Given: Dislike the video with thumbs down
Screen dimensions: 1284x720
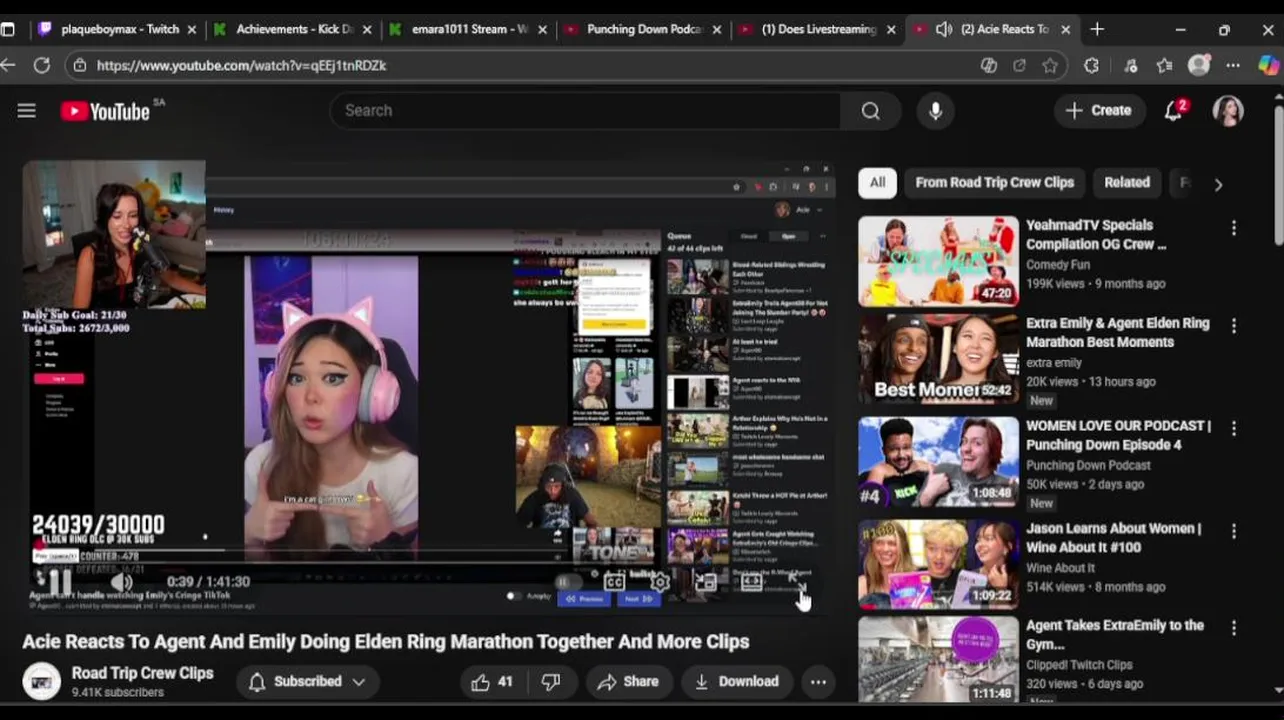Looking at the screenshot, I should click(550, 682).
